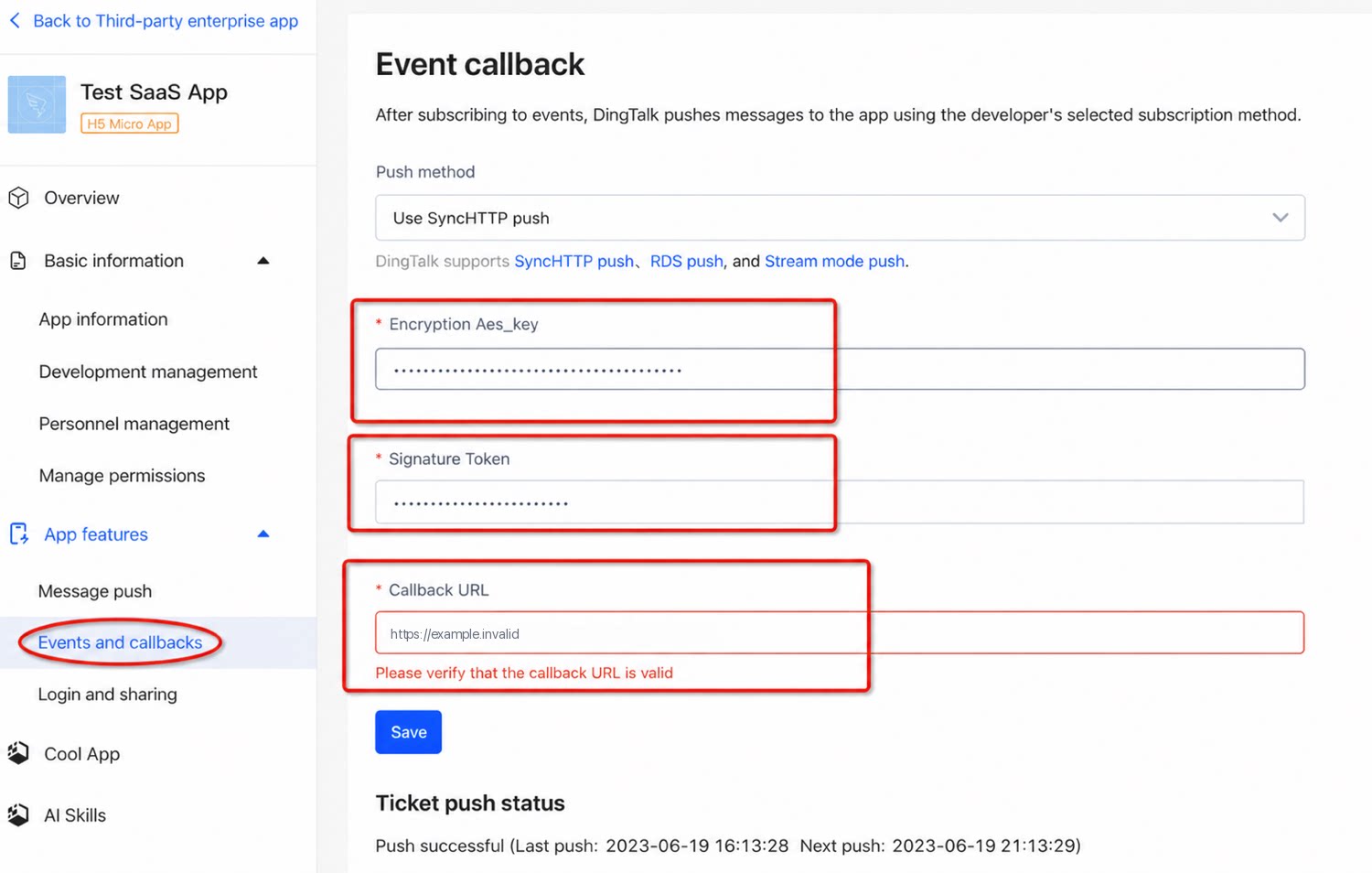Click the App features icon
Image resolution: width=1372 pixels, height=873 pixels.
point(18,533)
